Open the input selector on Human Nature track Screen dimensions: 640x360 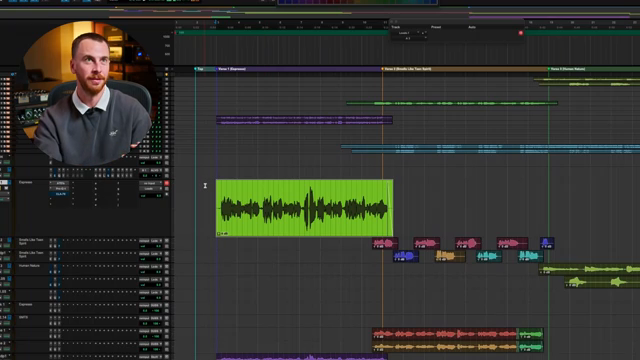(x=144, y=267)
